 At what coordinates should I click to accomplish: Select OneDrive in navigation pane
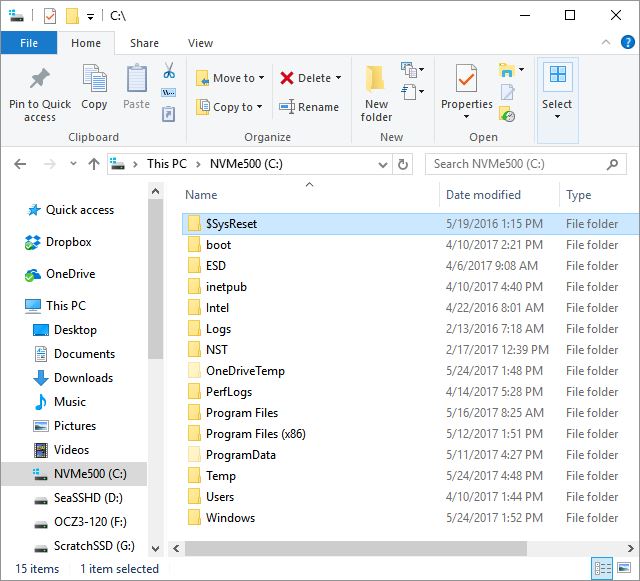60,274
